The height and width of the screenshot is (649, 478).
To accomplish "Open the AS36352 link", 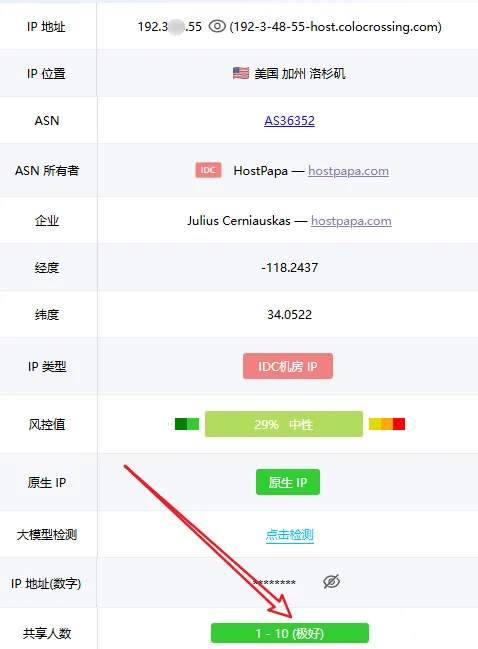I will click(x=289, y=120).
